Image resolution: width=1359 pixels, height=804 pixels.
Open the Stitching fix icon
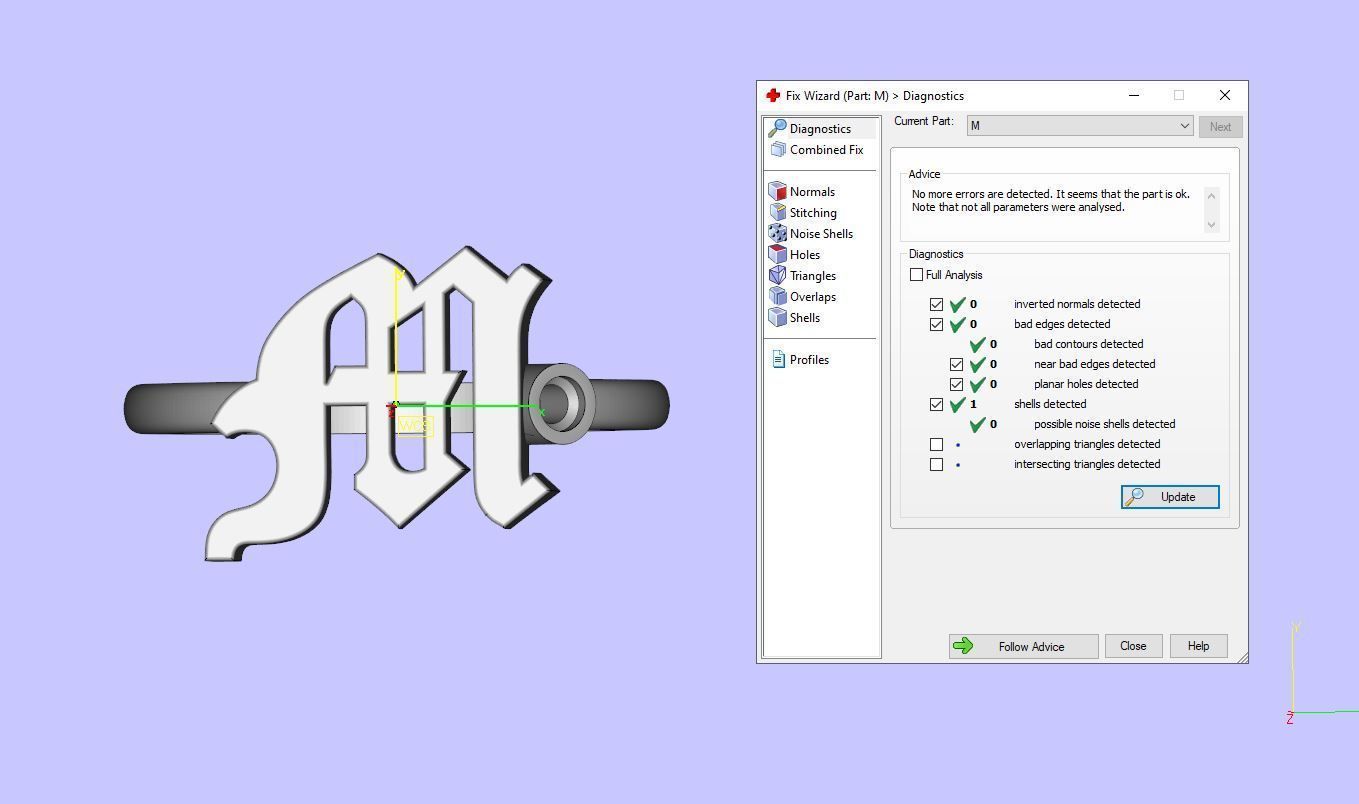click(x=778, y=212)
